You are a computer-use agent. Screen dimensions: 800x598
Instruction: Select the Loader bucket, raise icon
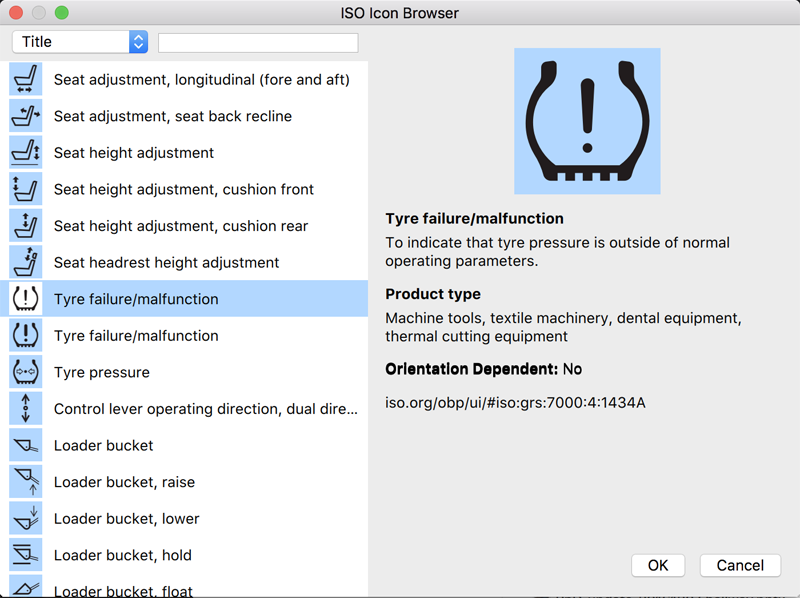click(25, 482)
